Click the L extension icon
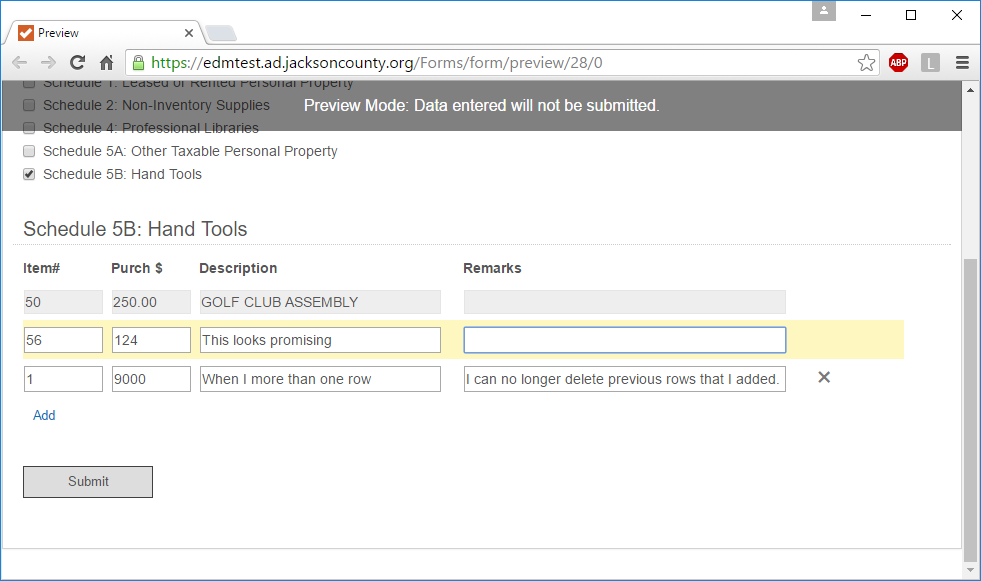Image resolution: width=981 pixels, height=581 pixels. (930, 63)
